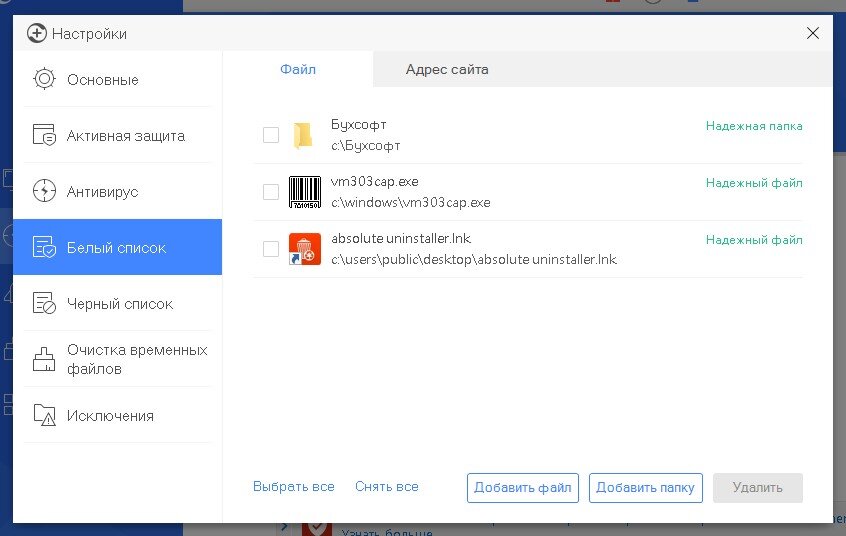Image resolution: width=846 pixels, height=536 pixels.
Task: Switch to the Файл tab
Action: 298,69
